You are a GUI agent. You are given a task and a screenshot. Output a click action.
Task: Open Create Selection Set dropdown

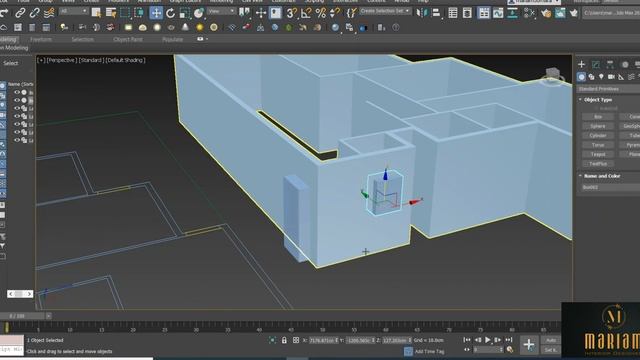click(385, 11)
